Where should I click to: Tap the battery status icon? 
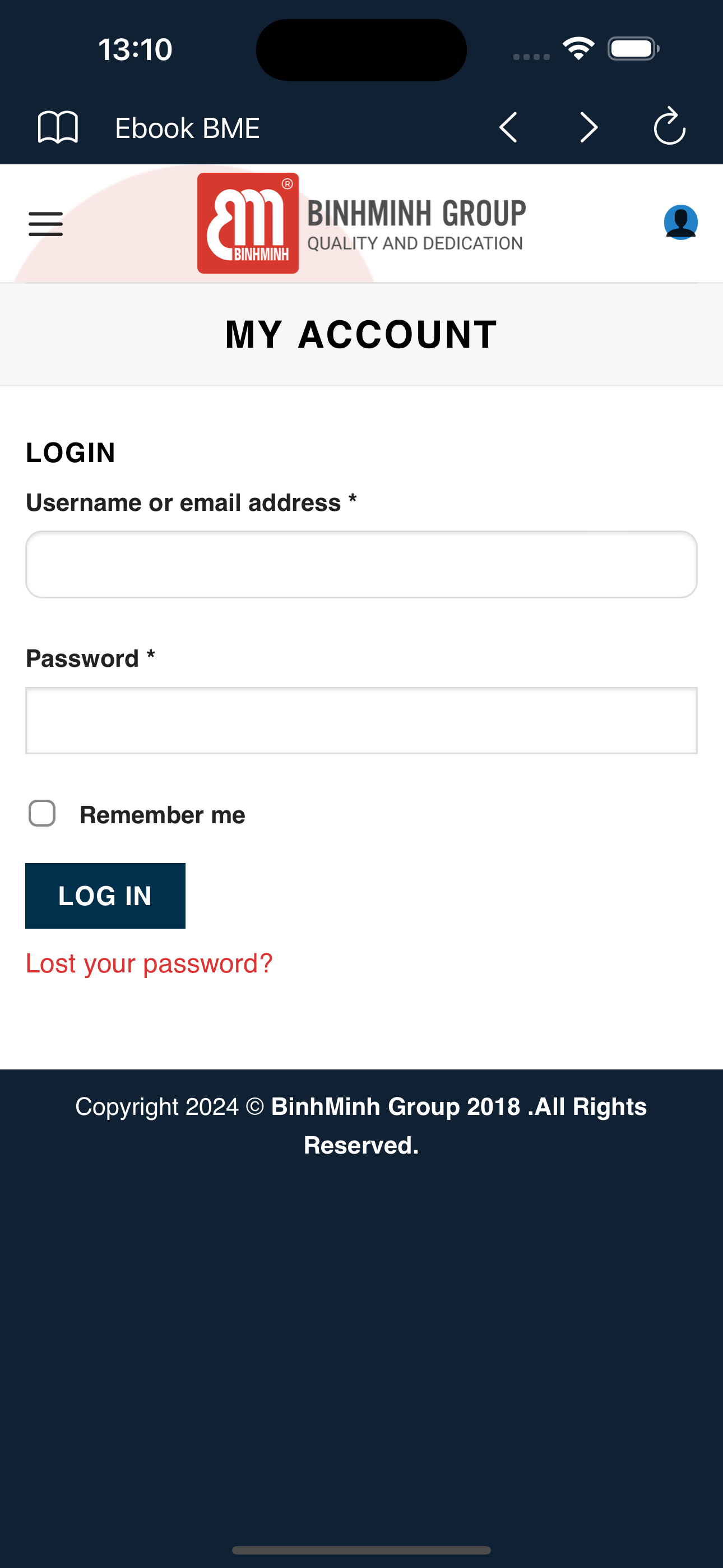point(633,49)
